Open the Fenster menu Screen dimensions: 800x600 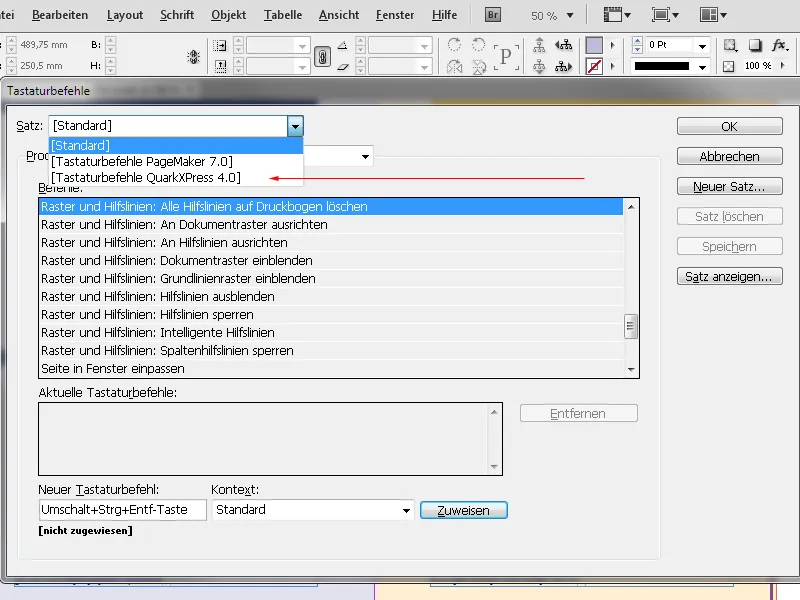(395, 15)
